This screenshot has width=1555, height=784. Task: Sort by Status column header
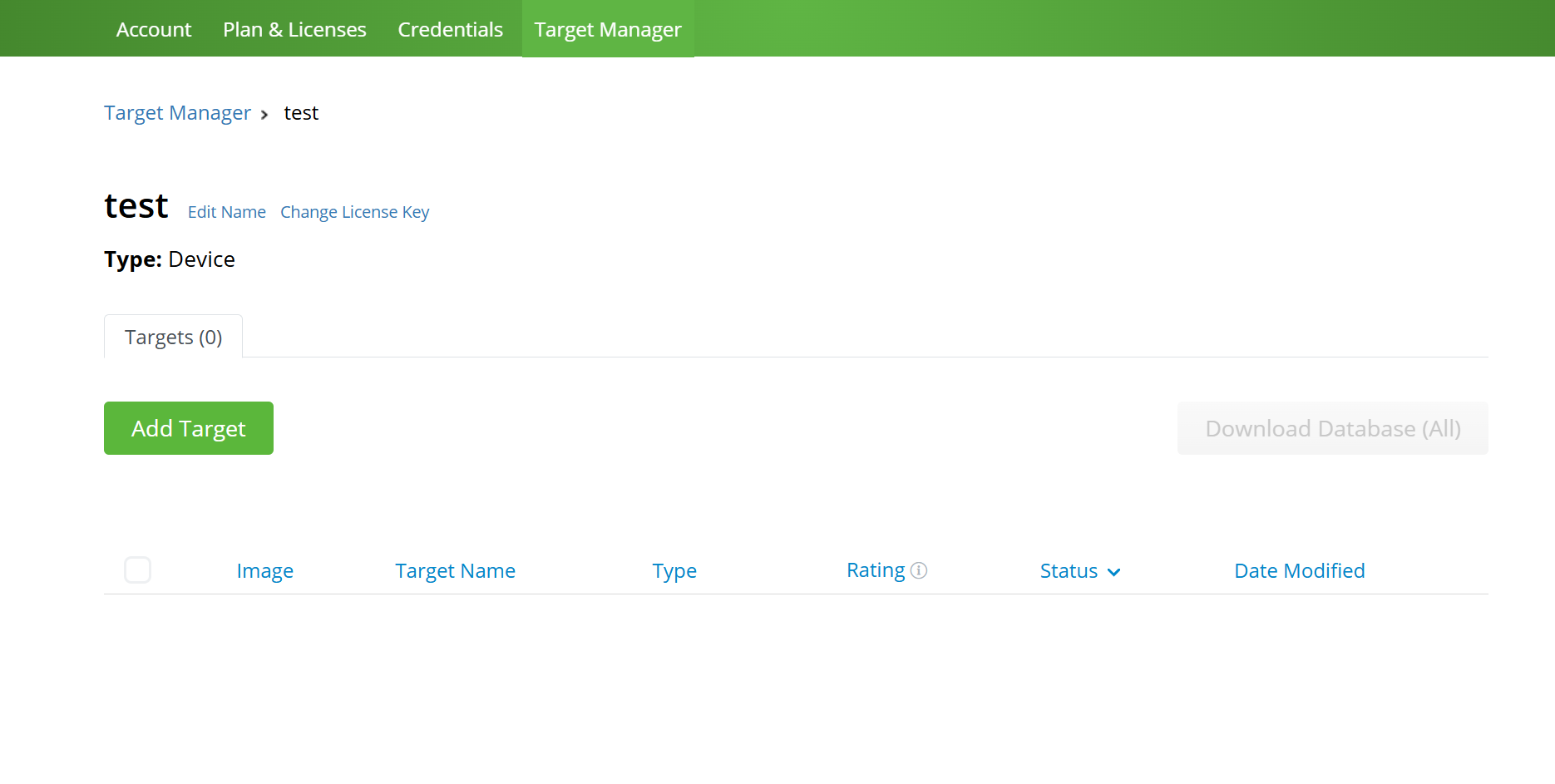(1069, 571)
